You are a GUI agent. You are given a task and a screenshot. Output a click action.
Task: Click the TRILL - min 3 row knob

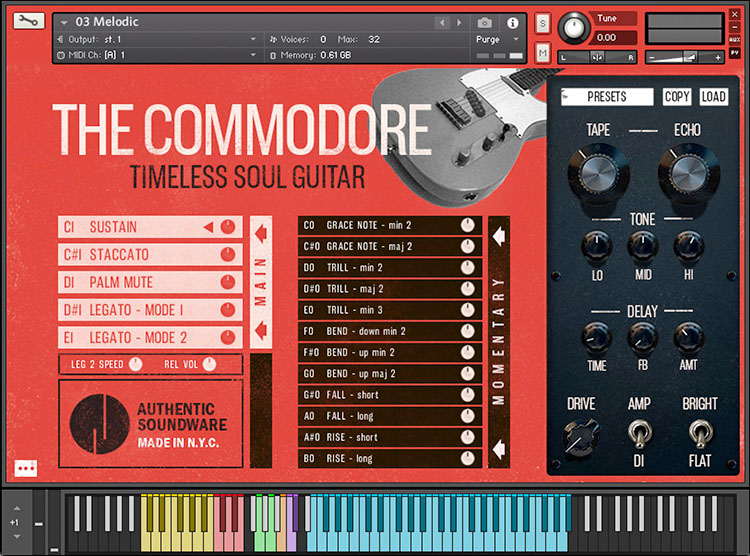click(x=468, y=310)
